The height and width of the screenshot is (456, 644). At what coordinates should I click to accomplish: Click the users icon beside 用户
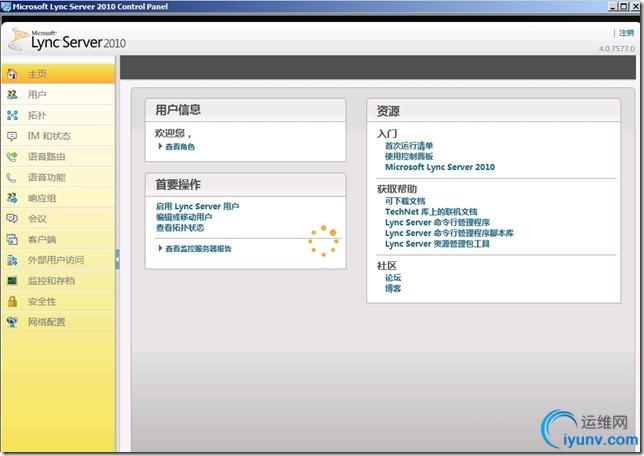point(12,94)
